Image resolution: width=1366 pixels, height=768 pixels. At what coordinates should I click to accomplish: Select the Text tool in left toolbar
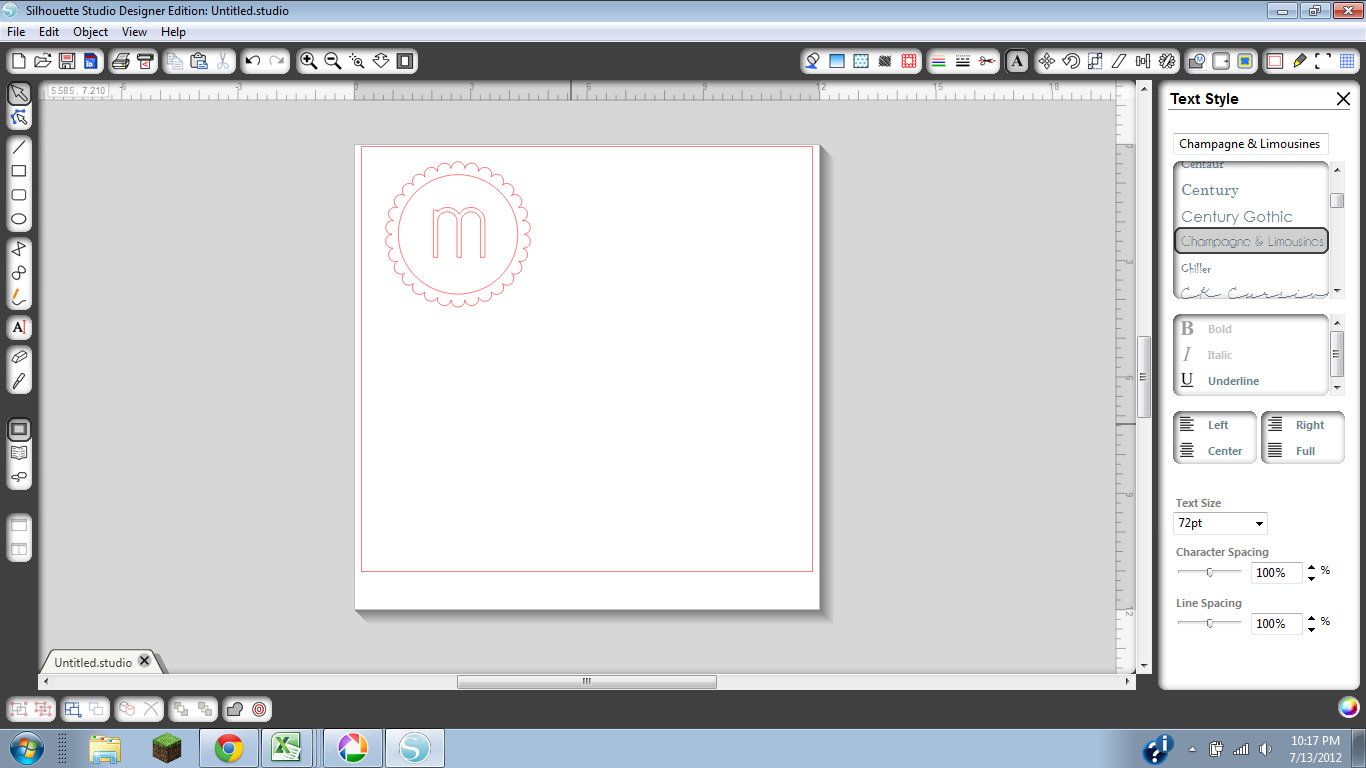[x=18, y=328]
